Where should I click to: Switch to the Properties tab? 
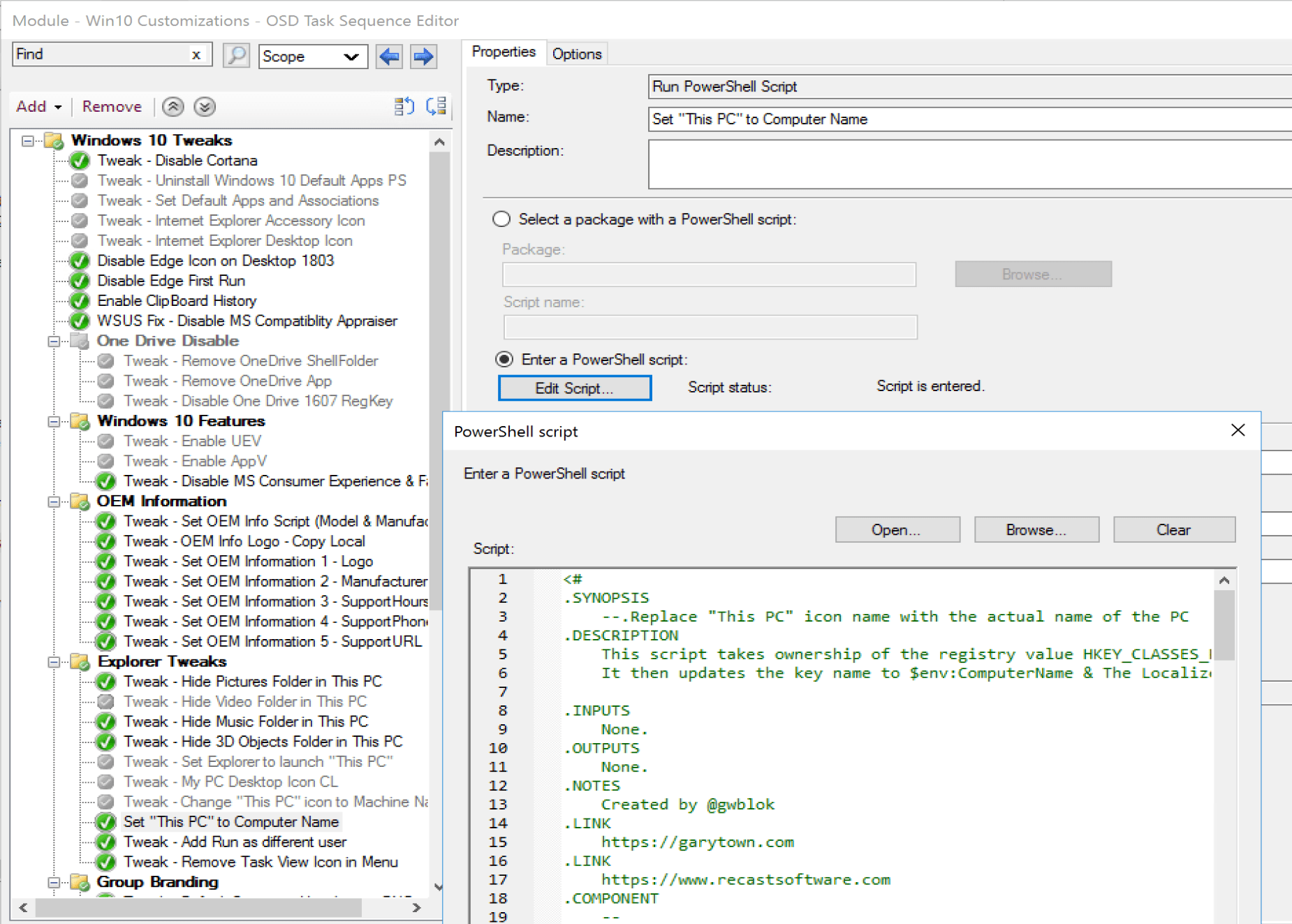tap(503, 52)
